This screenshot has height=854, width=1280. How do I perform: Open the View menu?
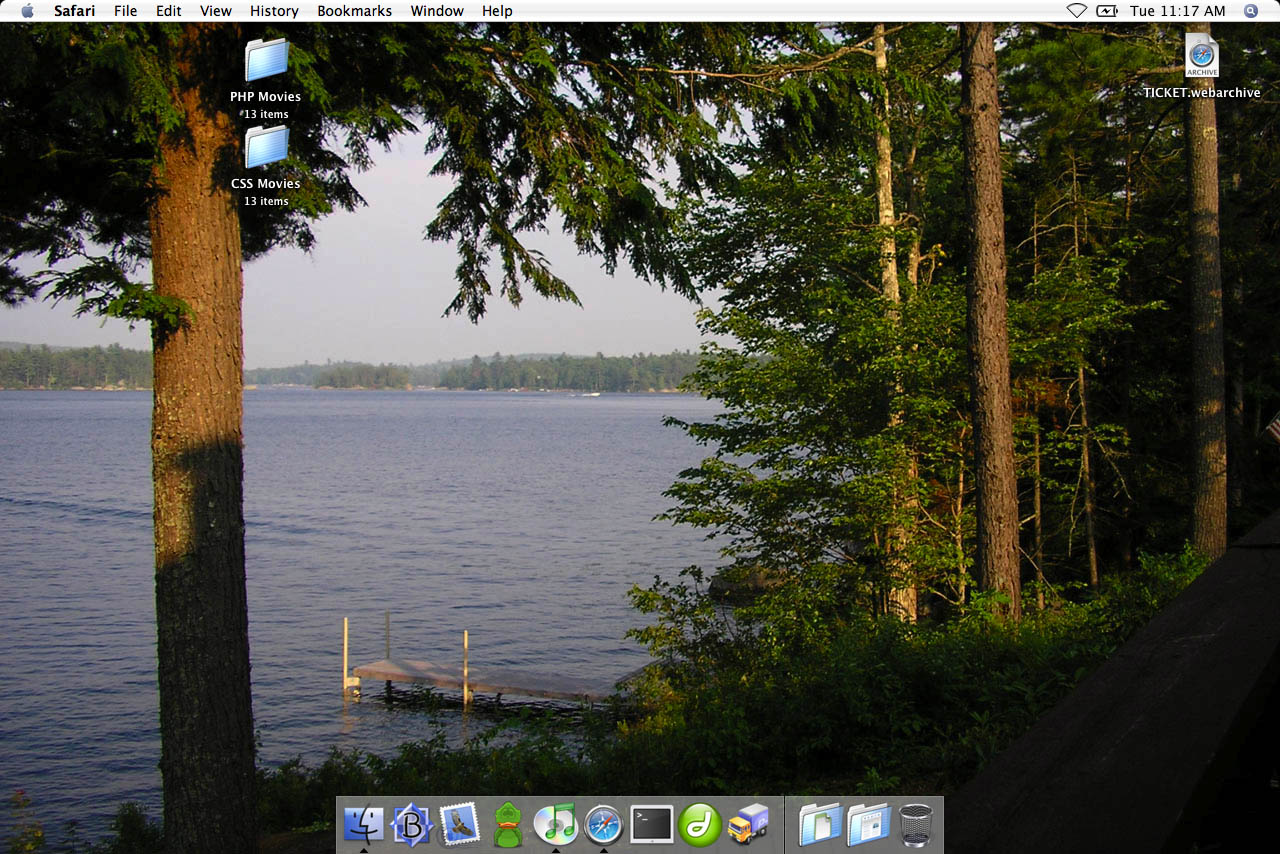[x=216, y=11]
